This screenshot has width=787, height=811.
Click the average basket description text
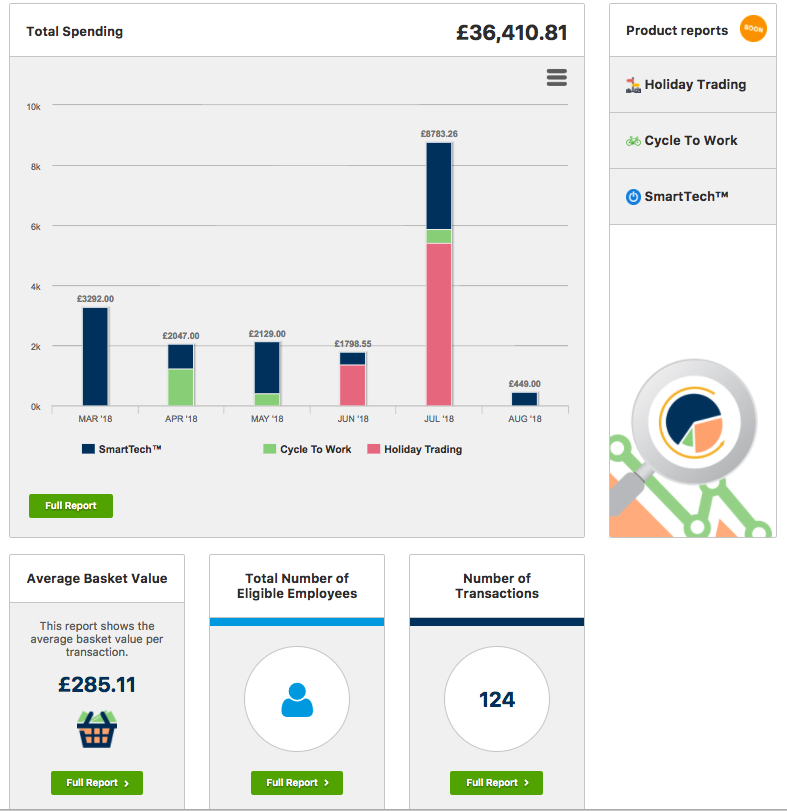pos(97,639)
